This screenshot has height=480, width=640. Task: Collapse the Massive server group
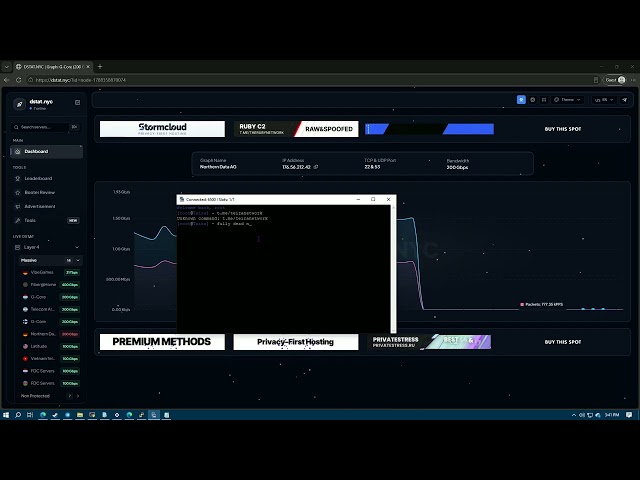point(78,260)
